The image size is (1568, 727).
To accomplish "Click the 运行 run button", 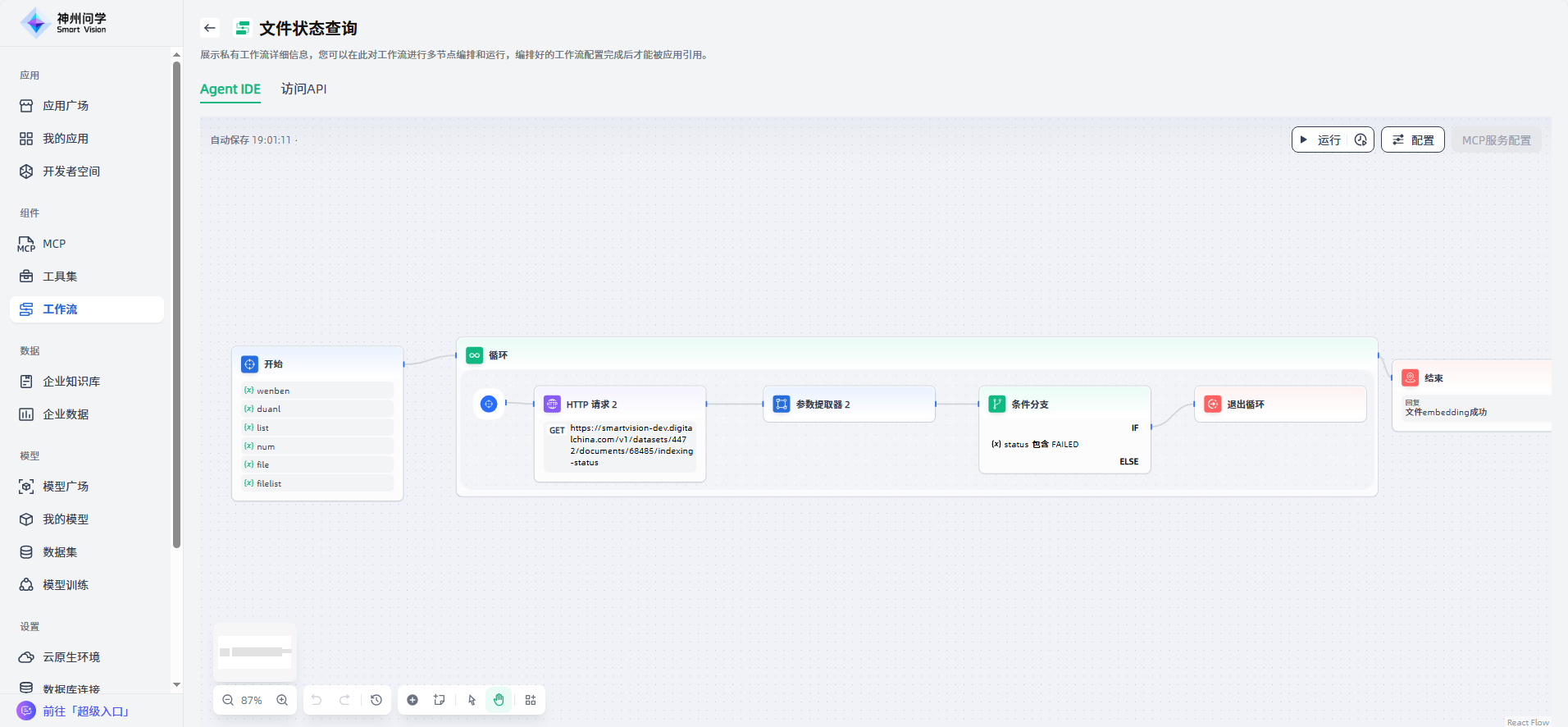I will coord(1321,139).
